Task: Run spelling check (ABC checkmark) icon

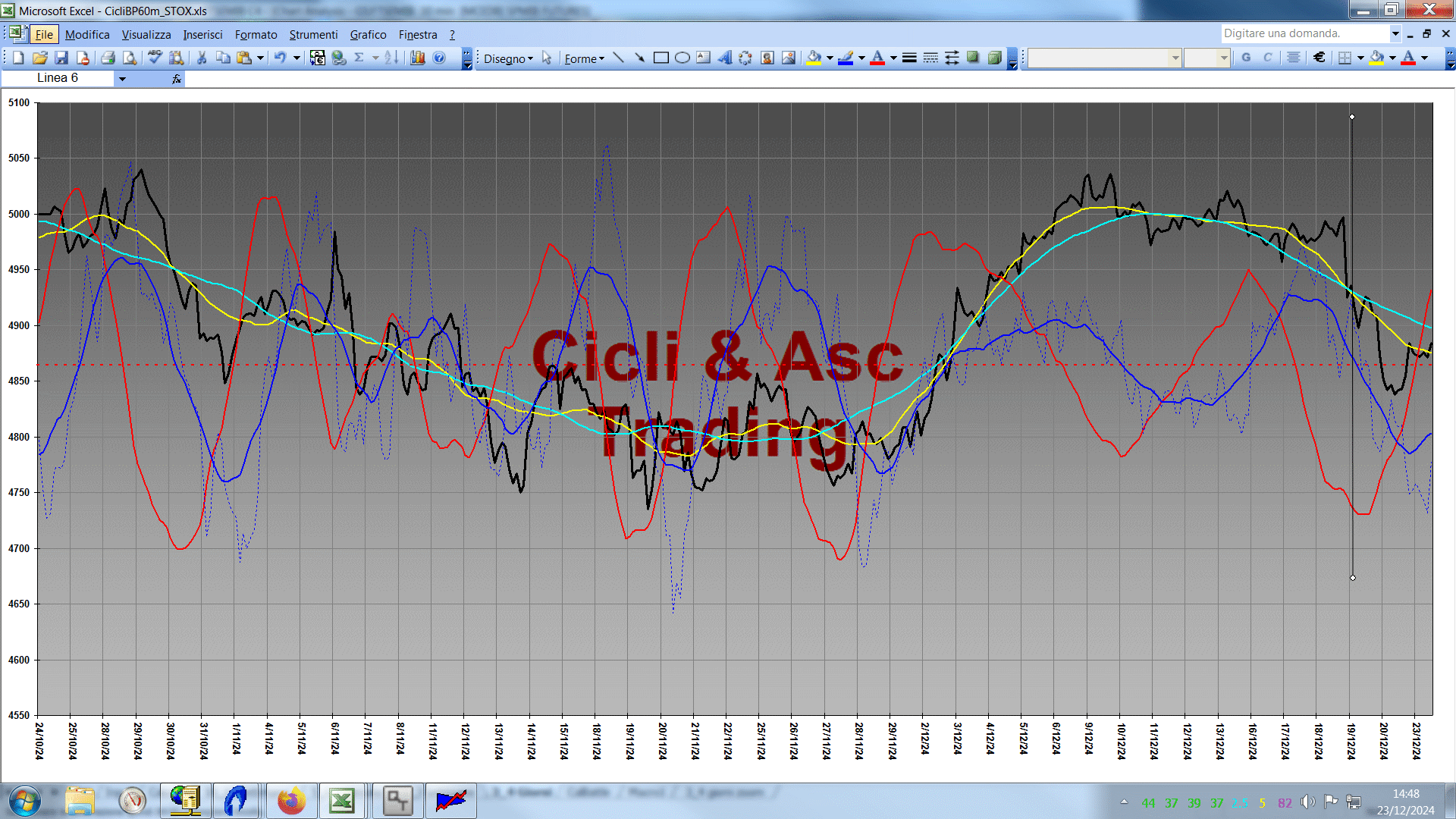Action: (155, 58)
